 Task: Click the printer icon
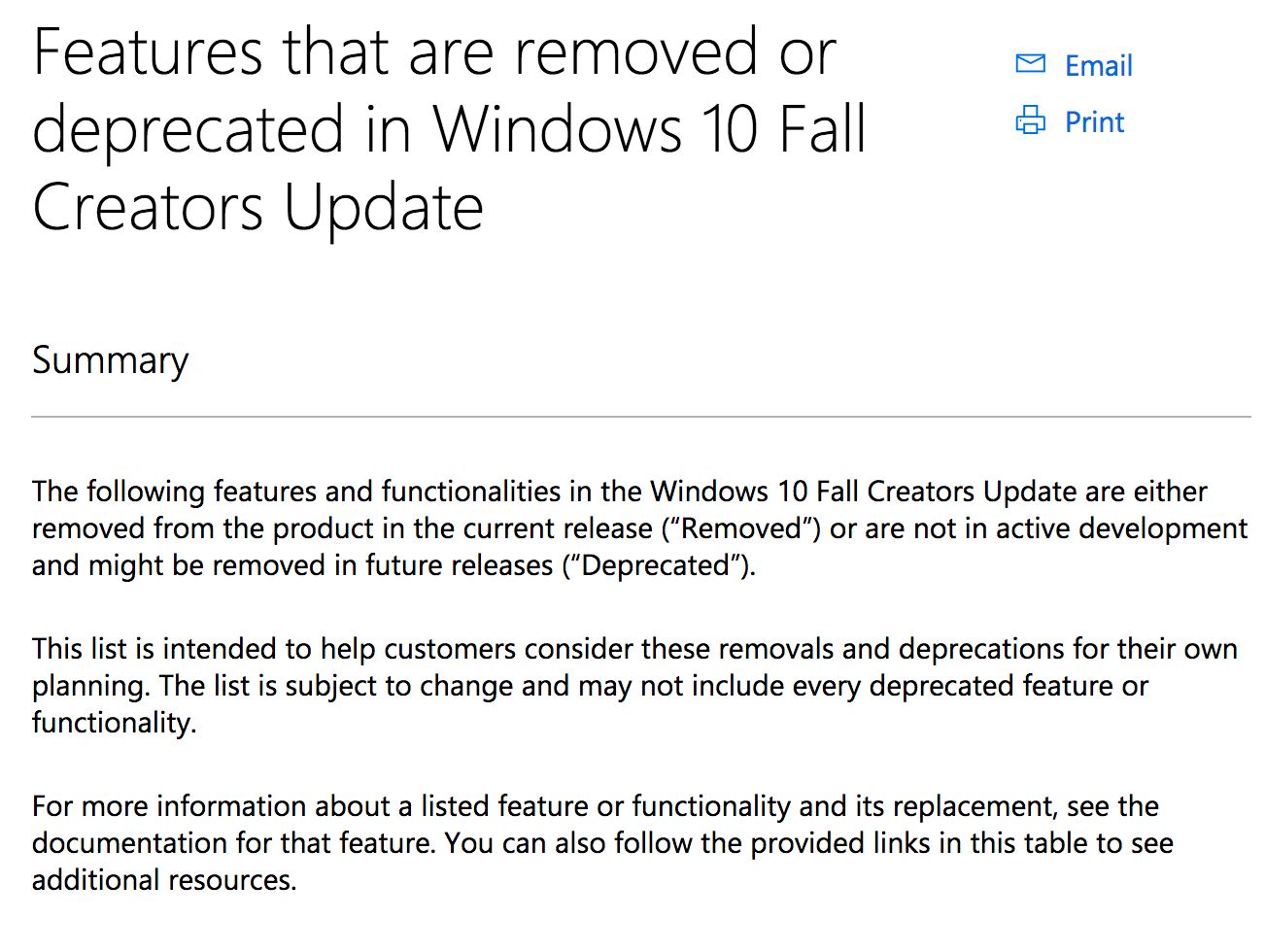click(x=1030, y=120)
